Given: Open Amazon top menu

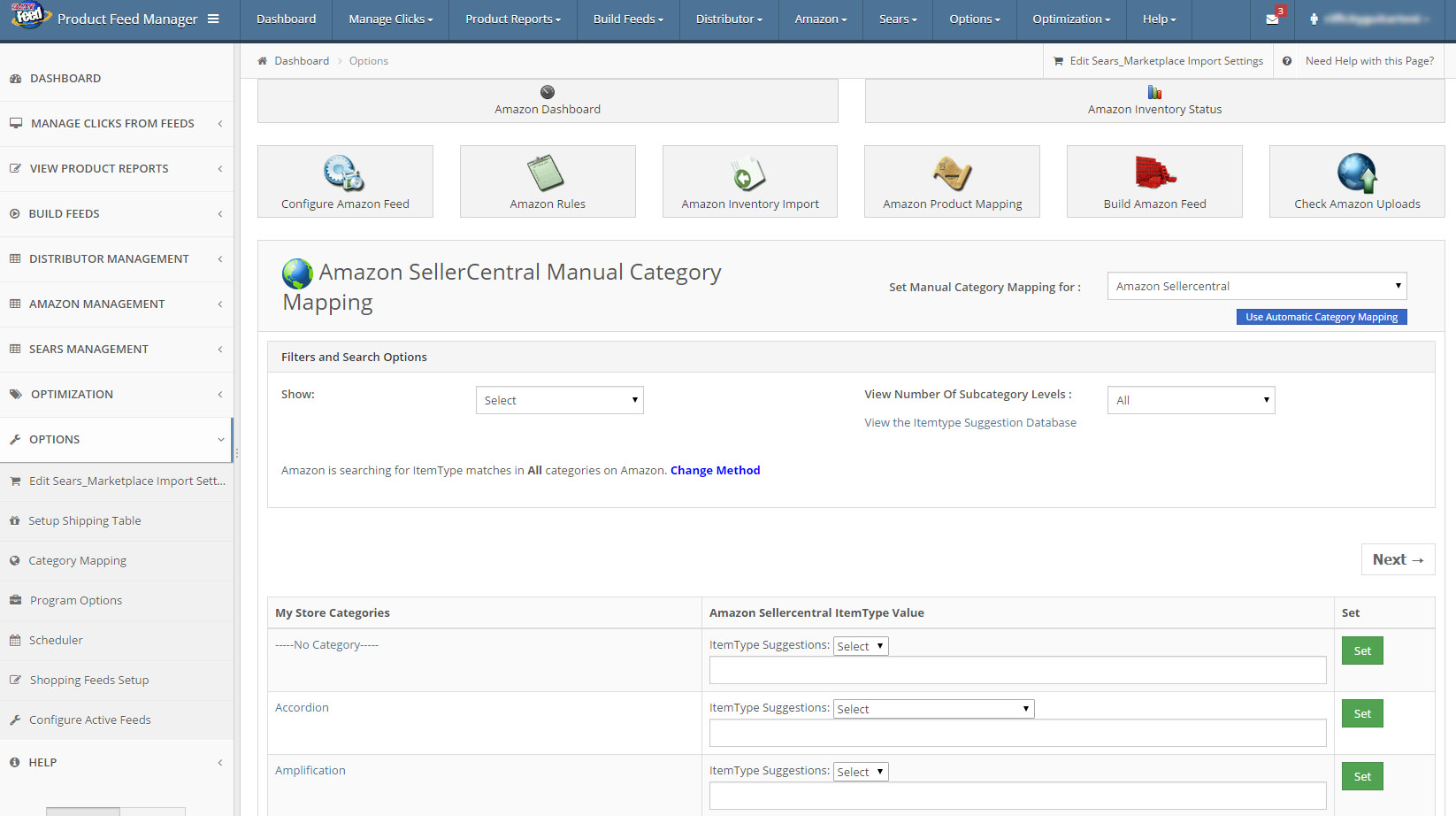Looking at the screenshot, I should (820, 19).
